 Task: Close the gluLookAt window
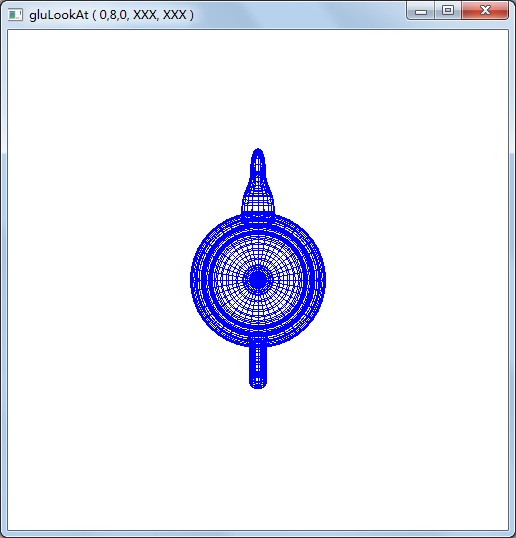coord(485,11)
